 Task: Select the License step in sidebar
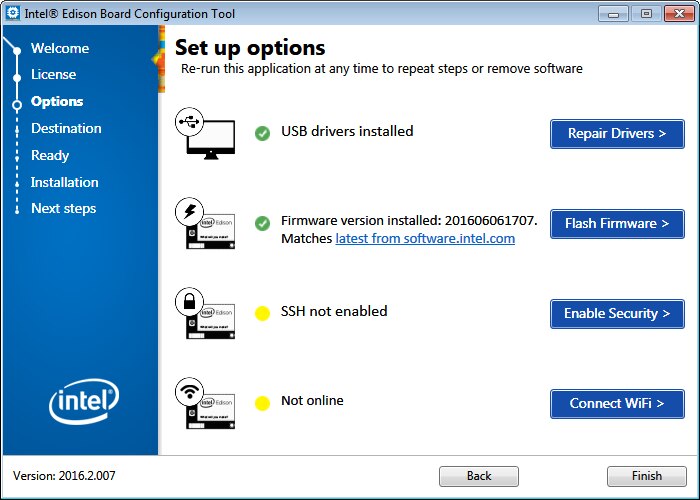pos(53,74)
